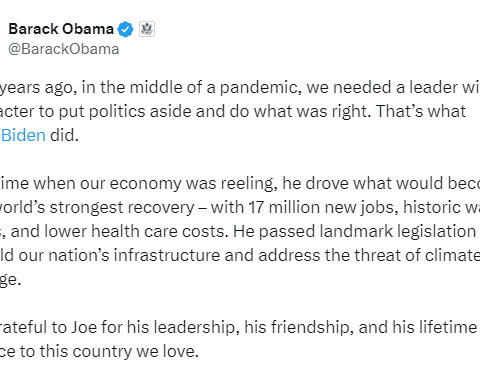Click the word "pandemic" in the first line

(x=260, y=88)
